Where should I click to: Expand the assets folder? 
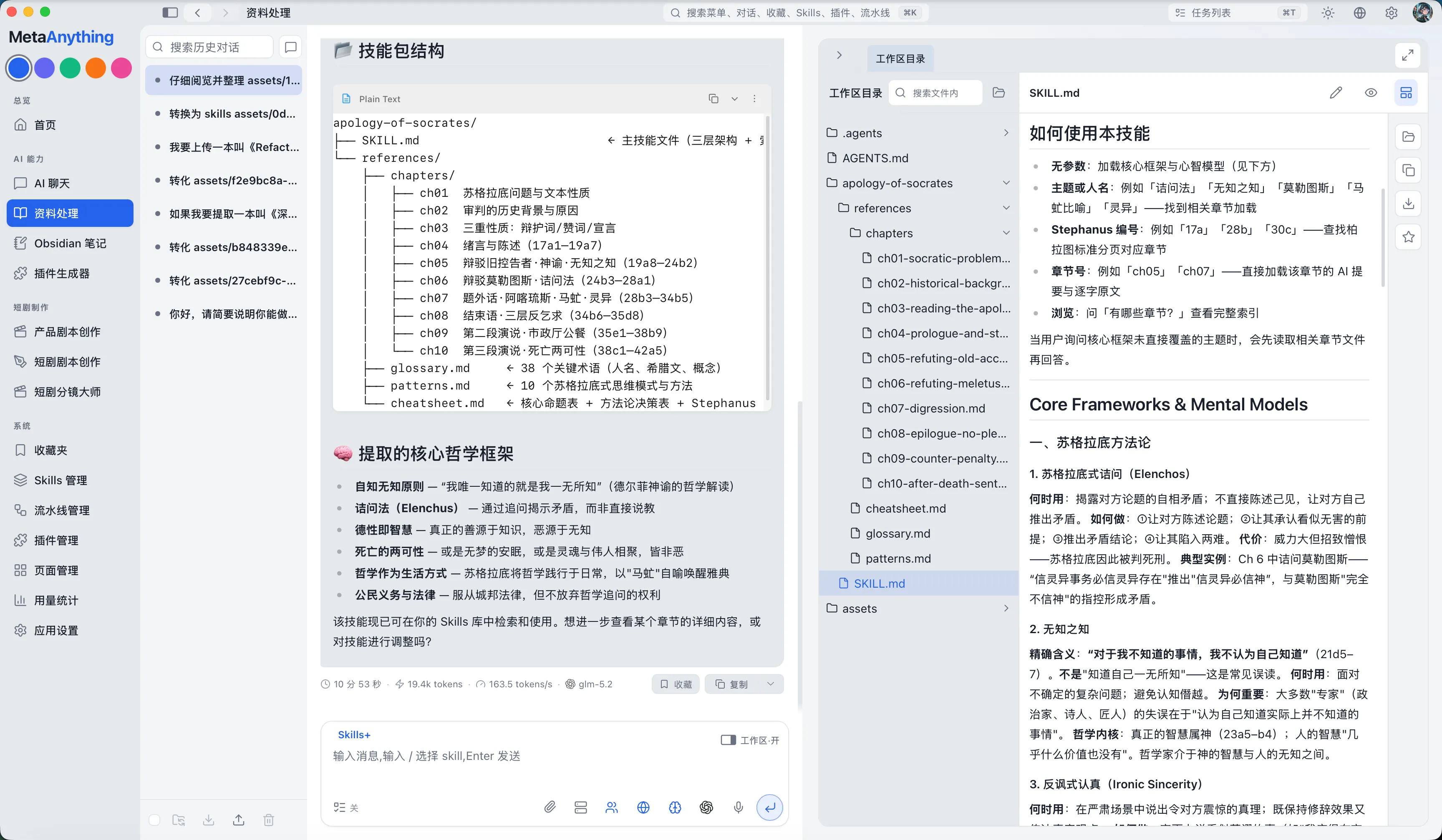[1006, 608]
